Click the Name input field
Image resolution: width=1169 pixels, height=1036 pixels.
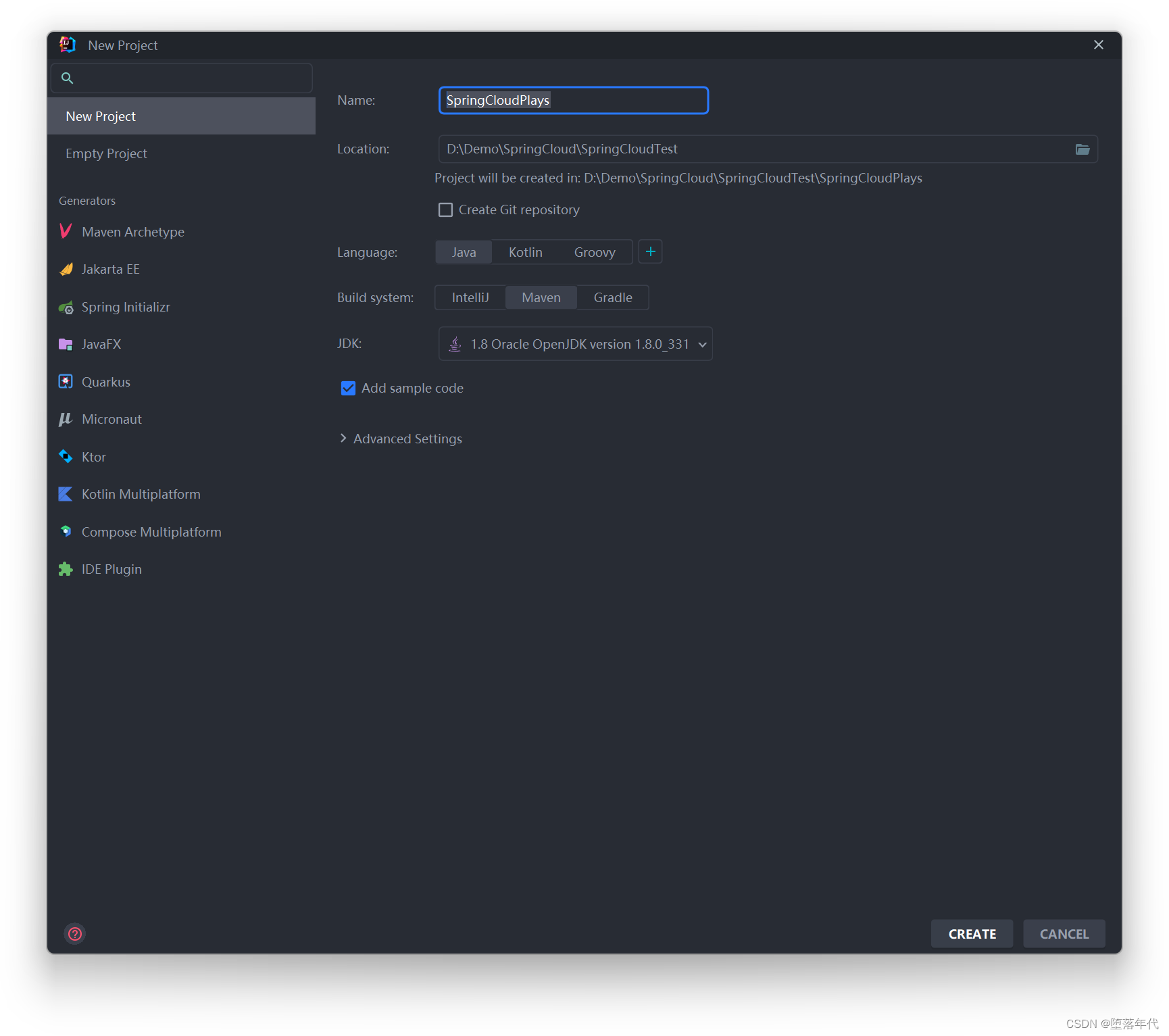pos(574,100)
